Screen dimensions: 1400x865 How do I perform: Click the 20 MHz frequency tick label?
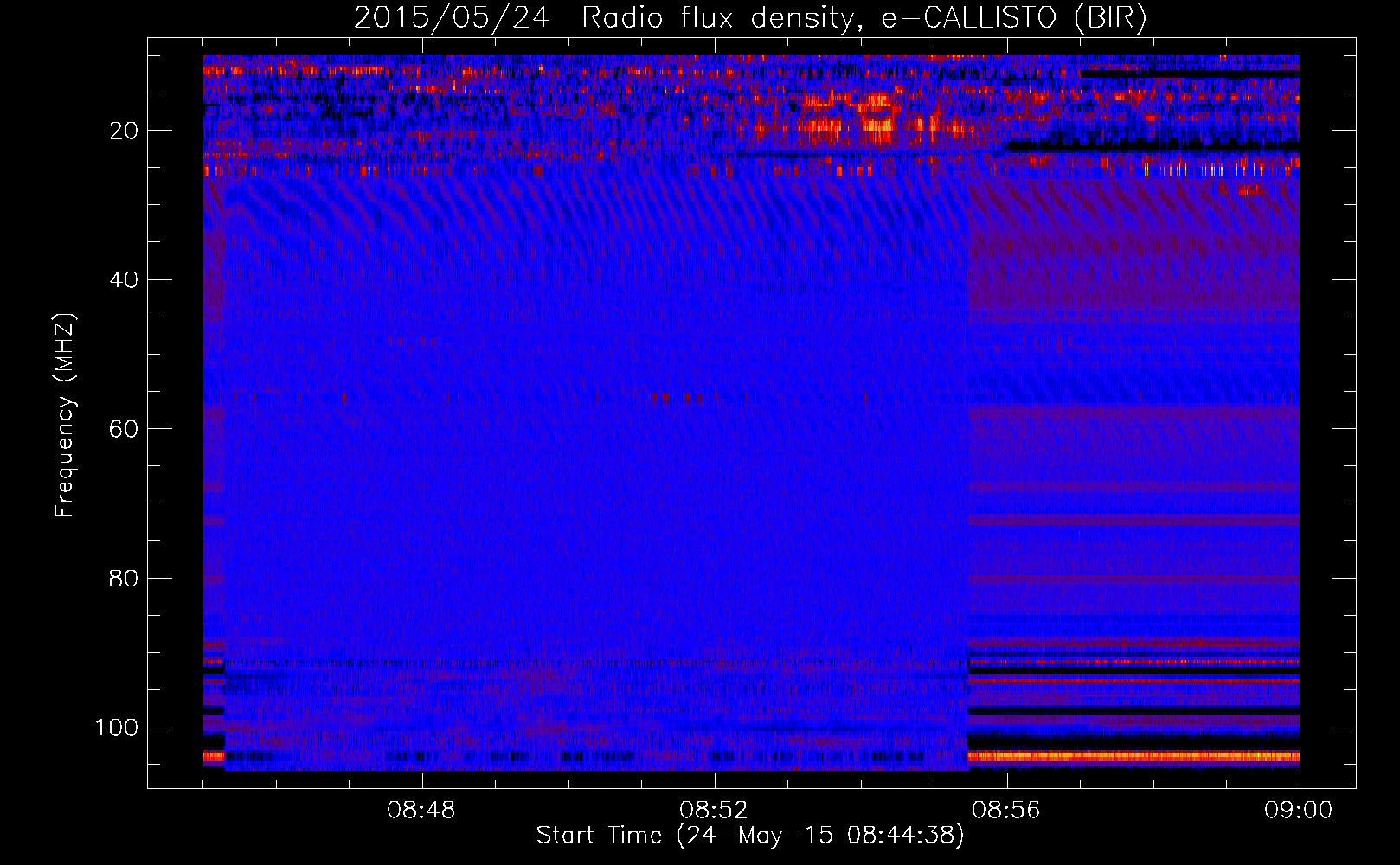point(124,131)
